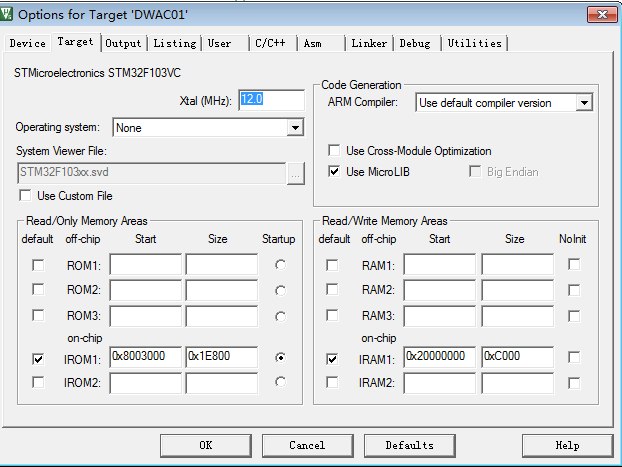Click the IRAM1 Size field 0xC000
Image resolution: width=622 pixels, height=467 pixels.
coord(518,357)
